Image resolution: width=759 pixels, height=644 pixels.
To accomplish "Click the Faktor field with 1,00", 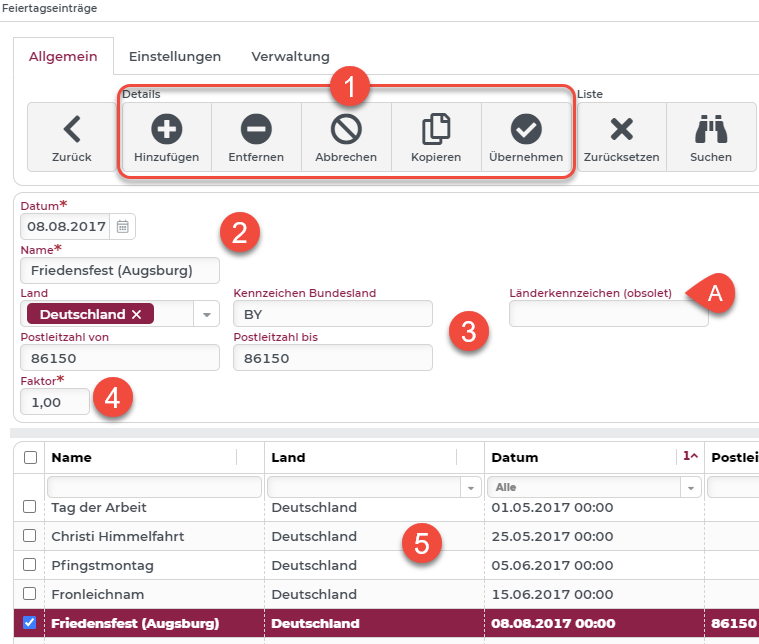I will (x=55, y=402).
